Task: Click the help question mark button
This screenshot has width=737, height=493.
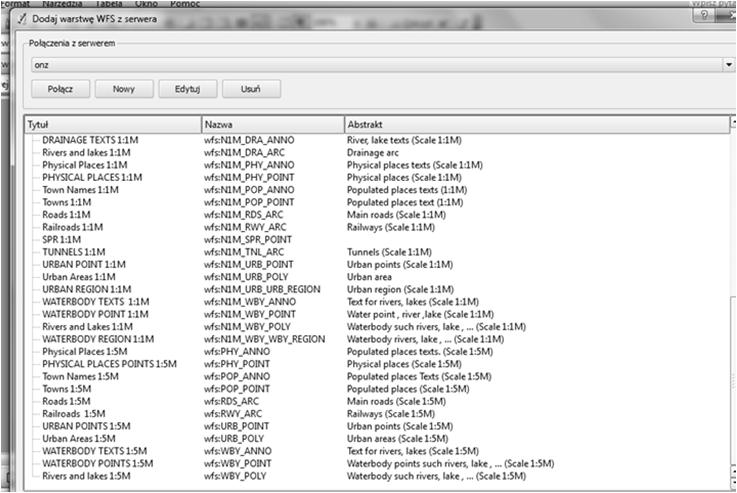Action: coord(704,15)
